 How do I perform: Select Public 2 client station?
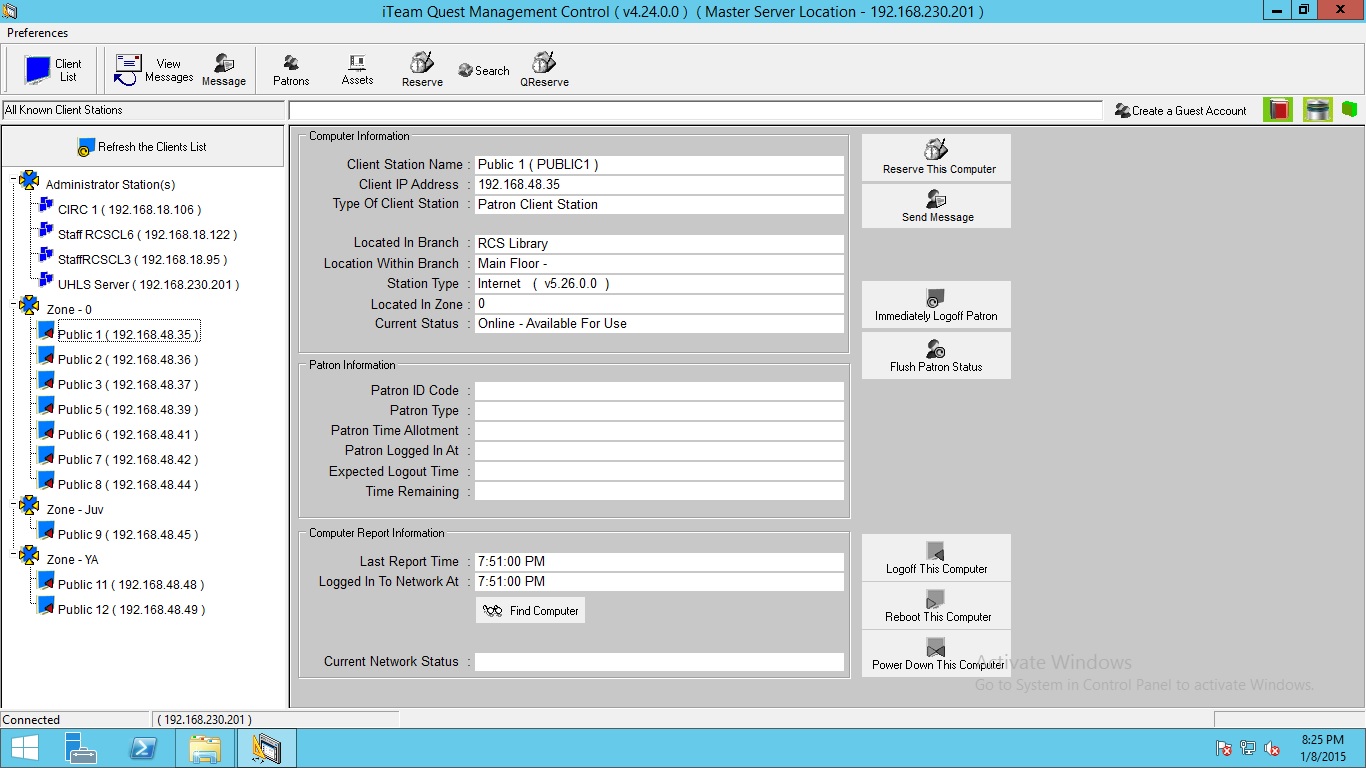(128, 360)
